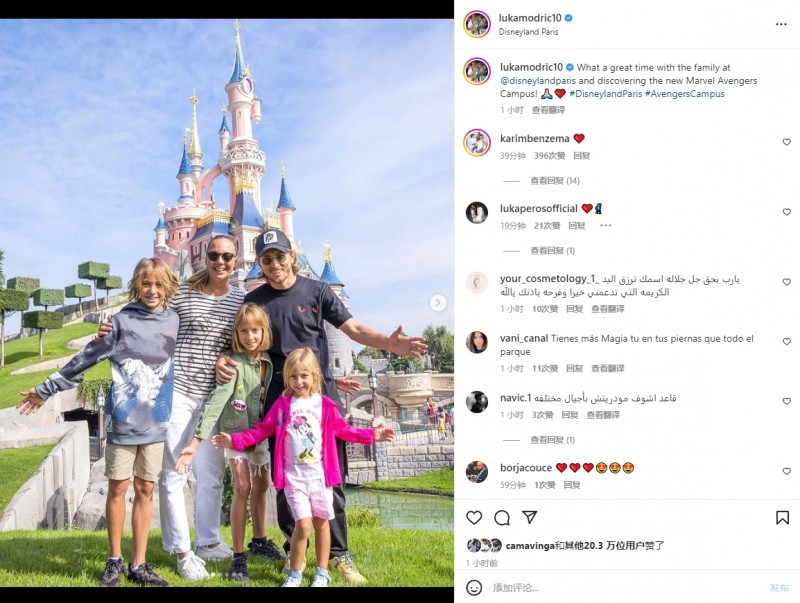Save post with the bookmark icon
800x603 pixels.
pos(782,518)
